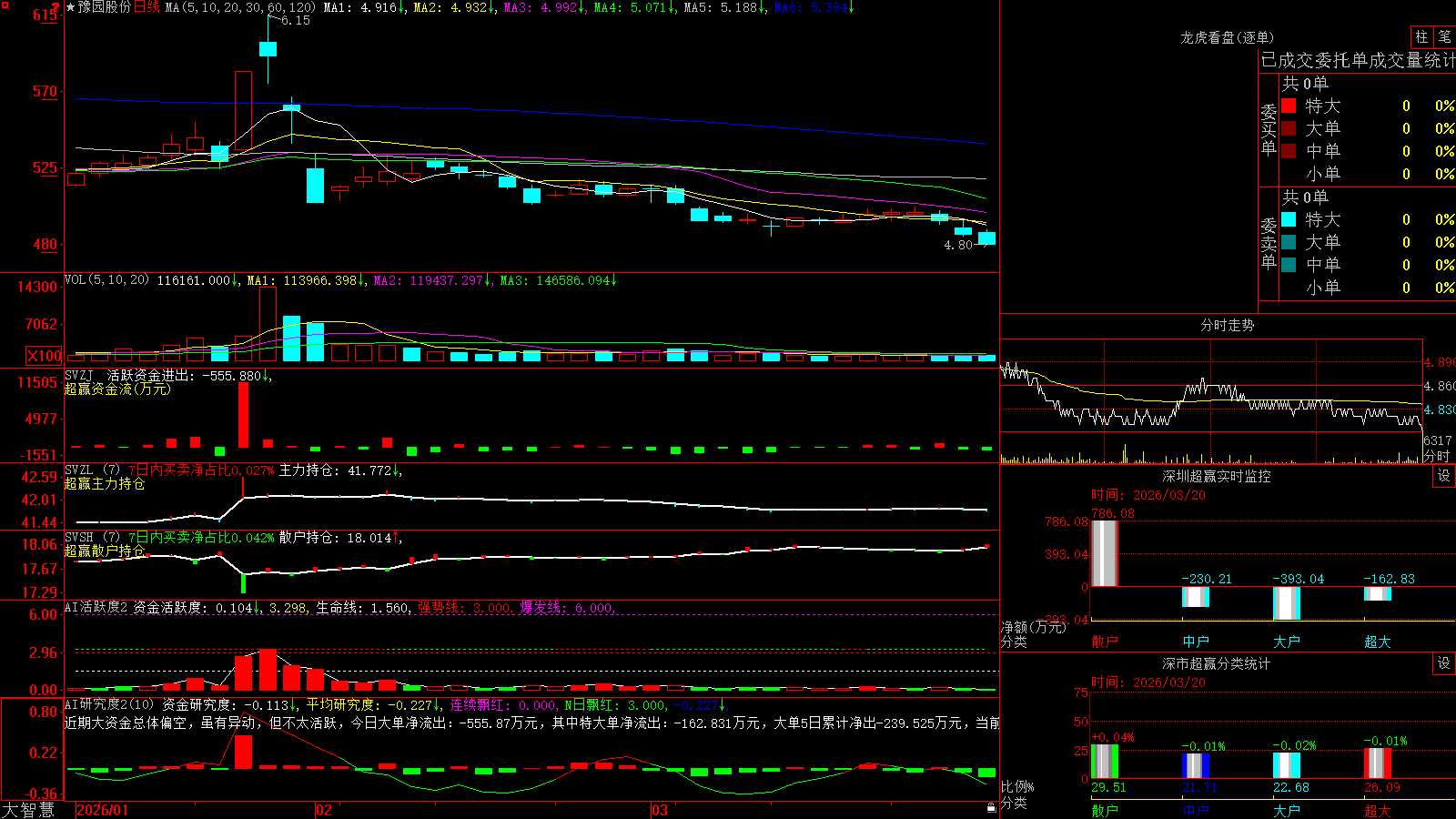Select the AI研究度2(10) indicator label
Image resolution: width=1456 pixels, height=819 pixels.
(x=110, y=704)
